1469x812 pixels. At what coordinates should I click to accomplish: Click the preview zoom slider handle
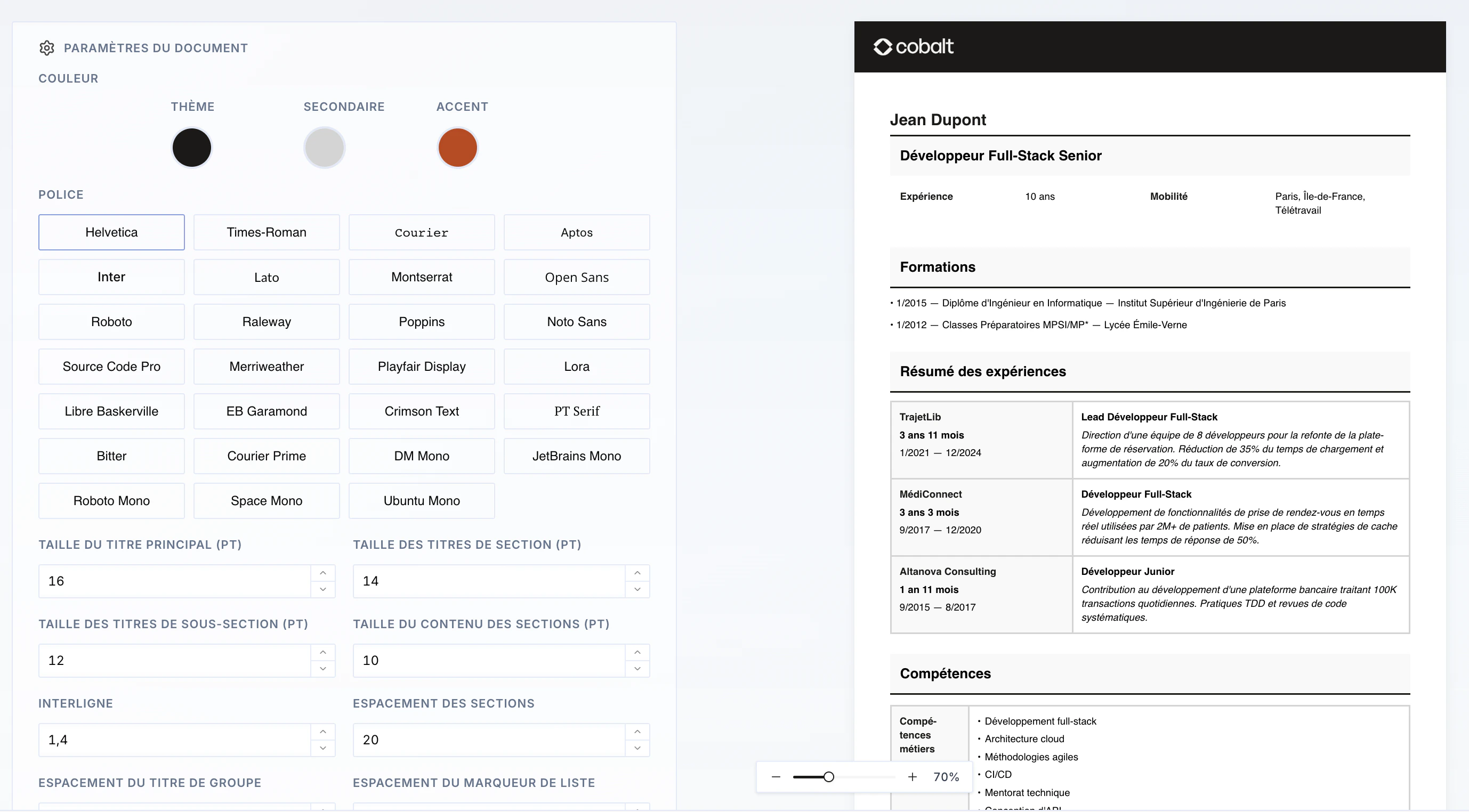829,777
